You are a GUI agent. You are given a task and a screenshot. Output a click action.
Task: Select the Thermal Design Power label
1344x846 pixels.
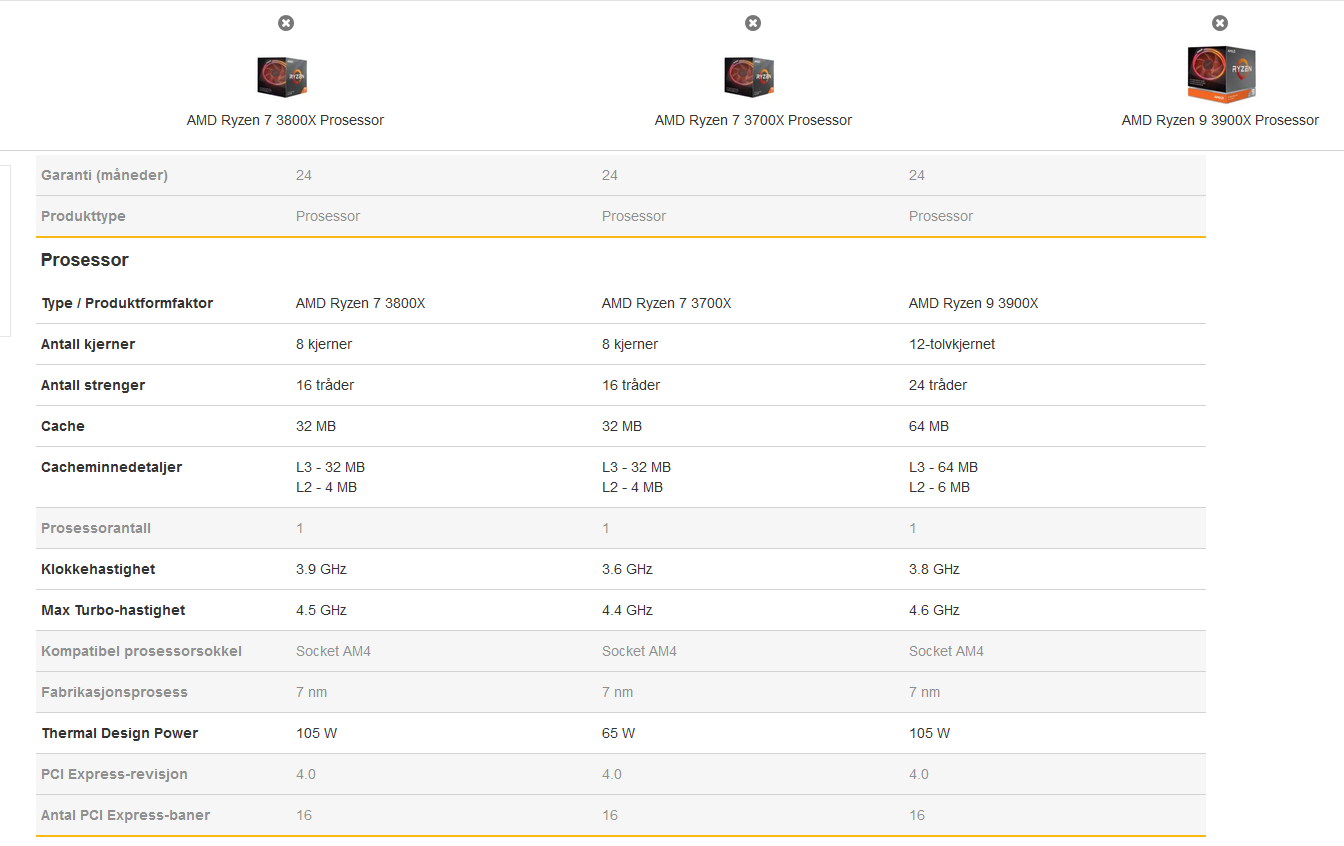coord(120,733)
